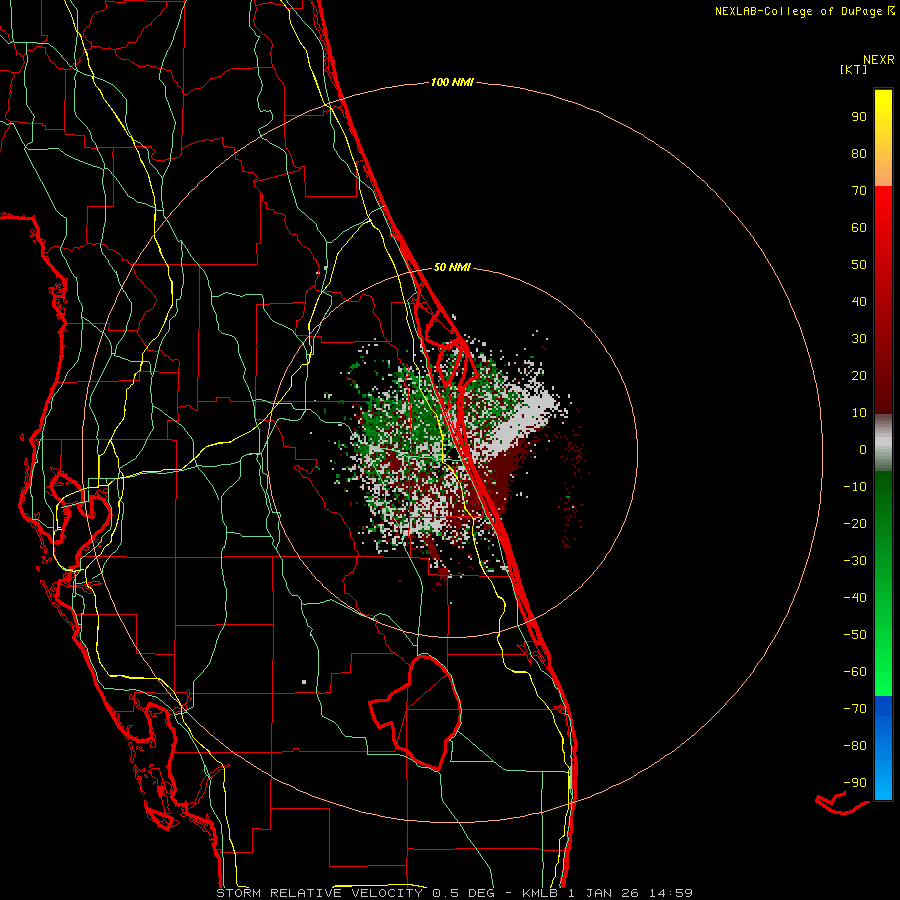Image resolution: width=900 pixels, height=900 pixels.
Task: Click the NEXR label above the color bar
Action: (878, 60)
